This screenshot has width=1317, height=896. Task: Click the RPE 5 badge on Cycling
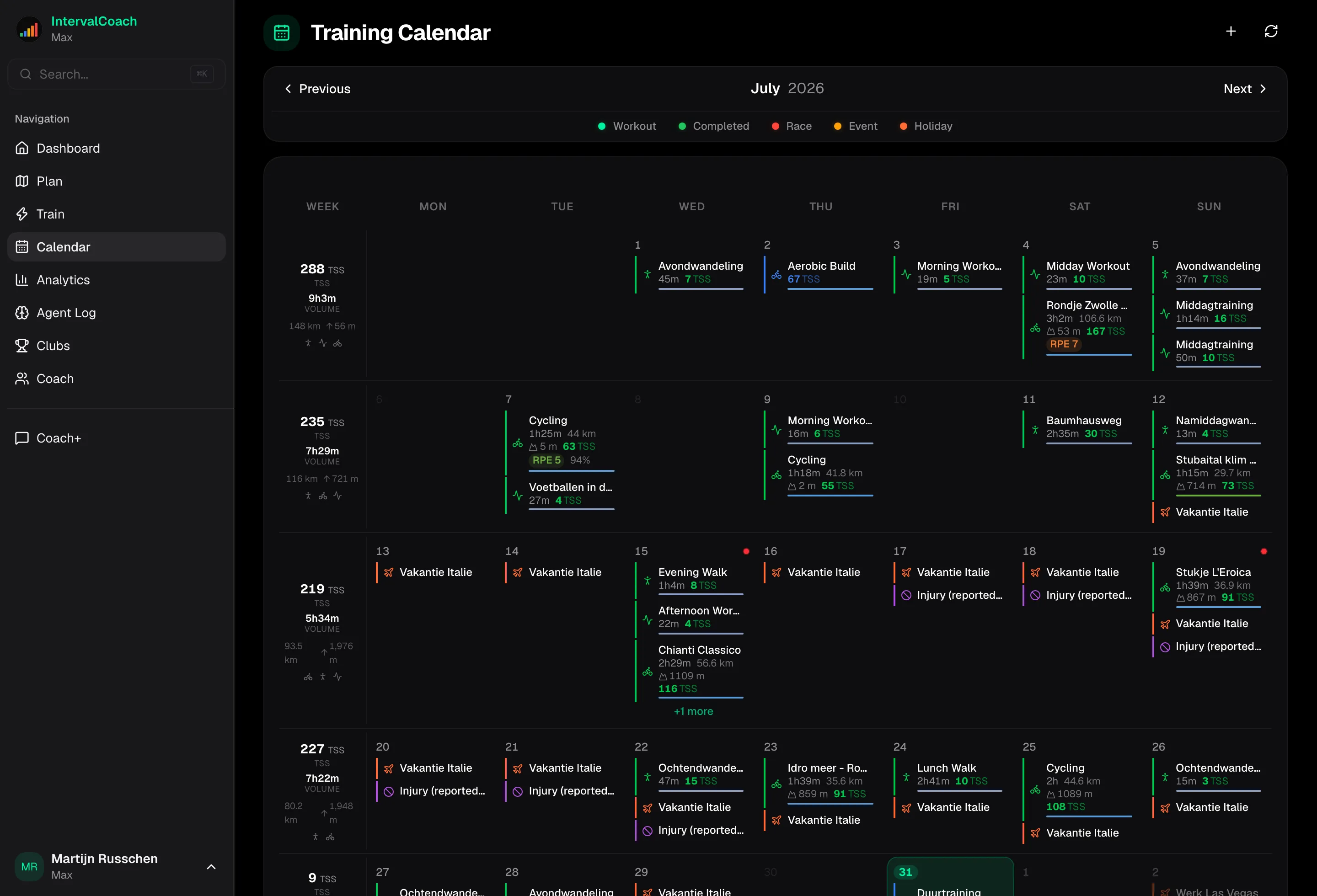pos(546,460)
